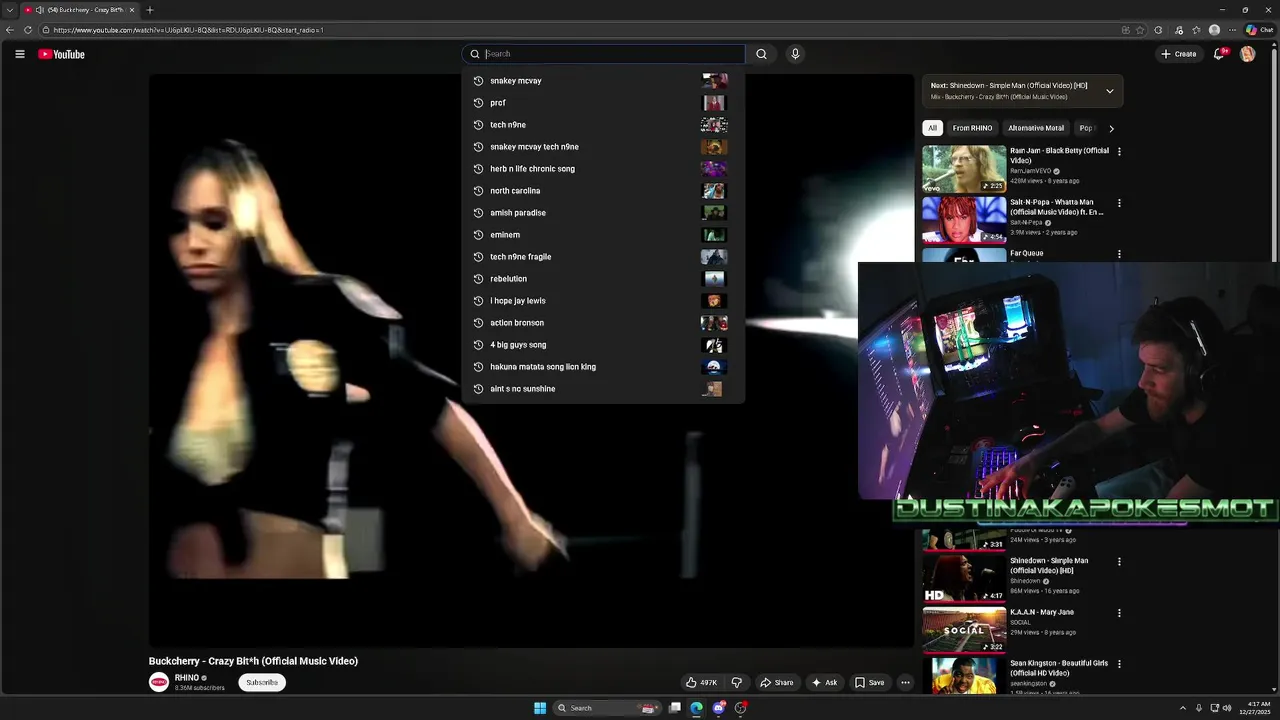Click the Create button
1280x720 pixels.
[x=1179, y=54]
